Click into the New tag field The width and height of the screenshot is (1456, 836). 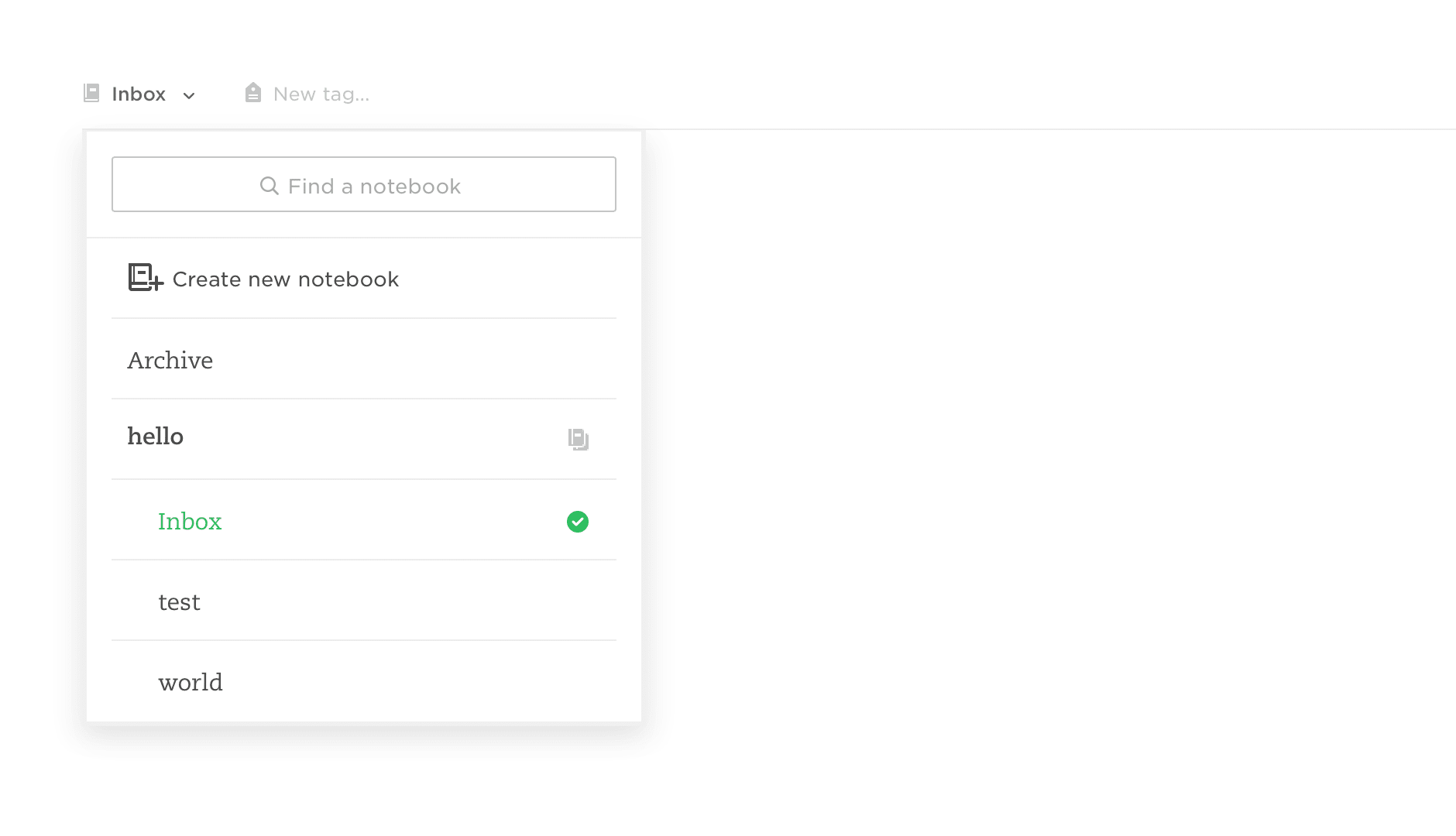click(x=321, y=94)
